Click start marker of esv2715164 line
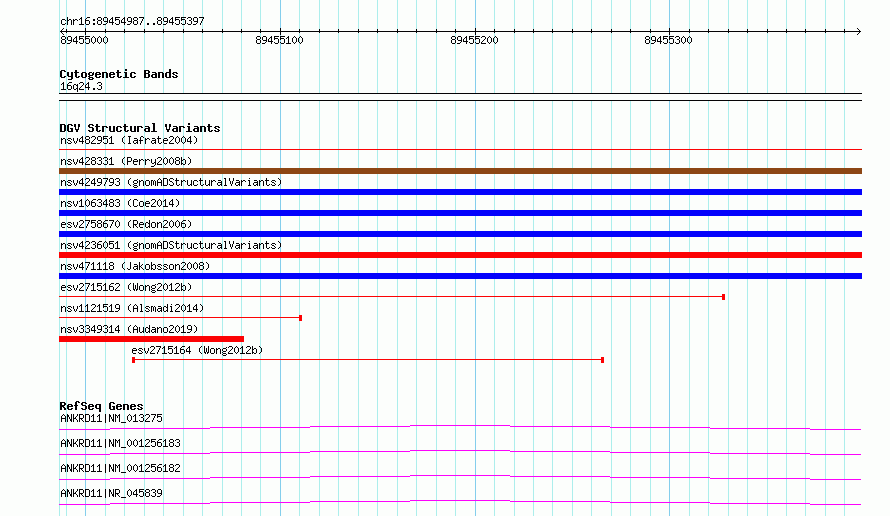This screenshot has width=890, height=516. pos(133,360)
